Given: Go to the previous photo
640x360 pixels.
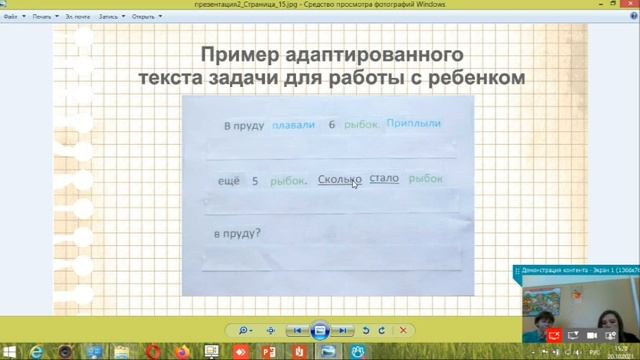Looking at the screenshot, I should [298, 330].
